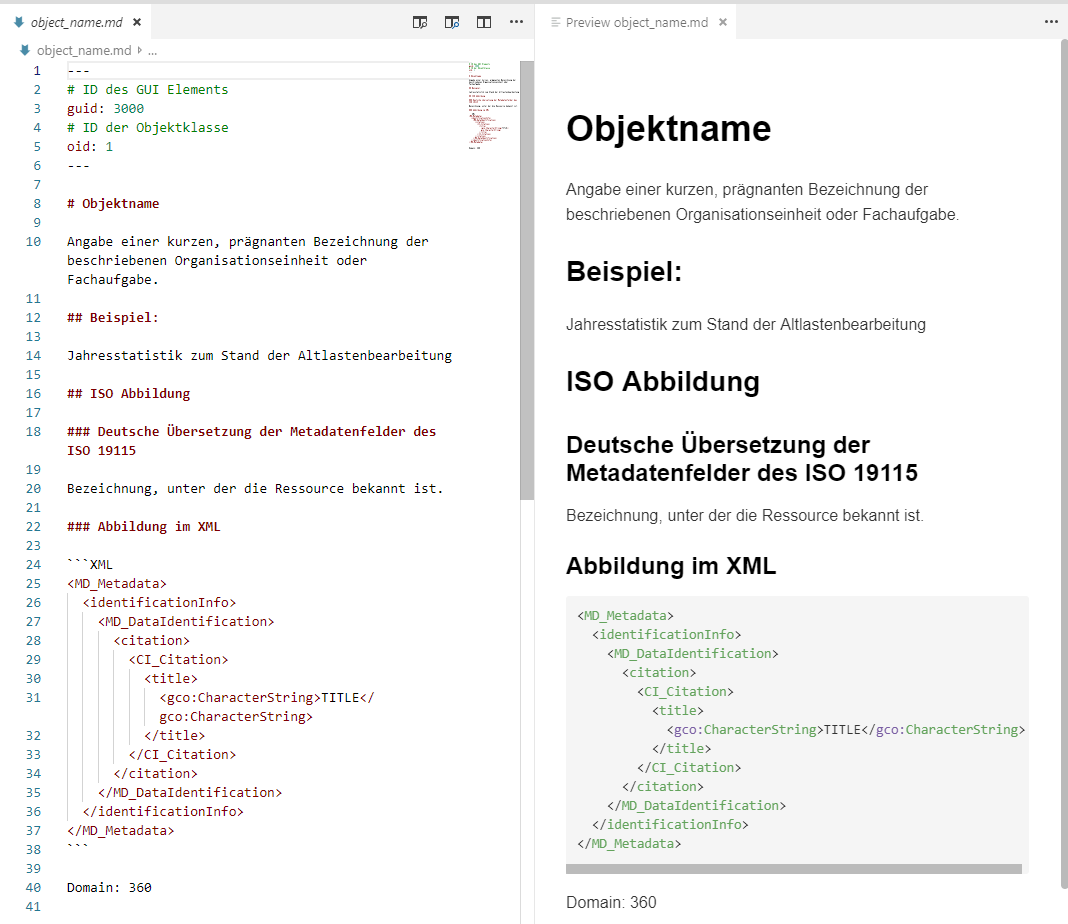Click the Objektname heading in the preview
This screenshot has height=924, width=1068.
pyautogui.click(x=668, y=128)
